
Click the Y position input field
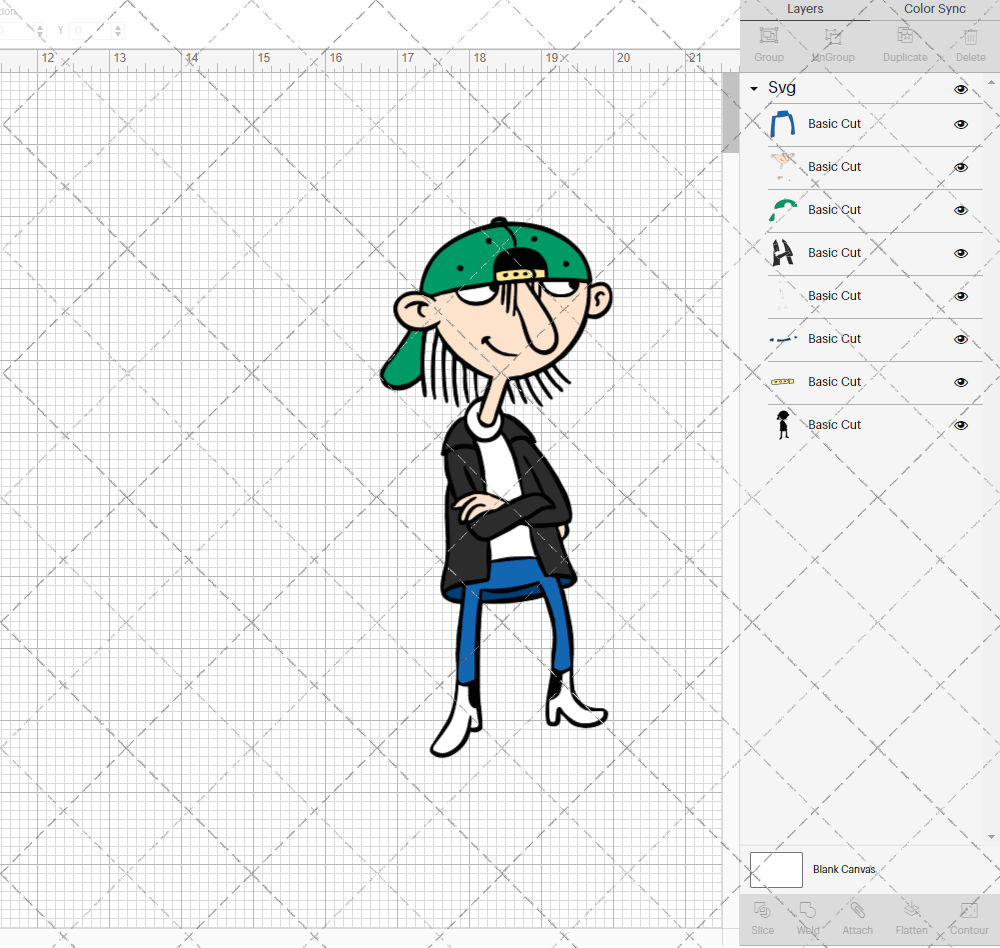pyautogui.click(x=89, y=30)
